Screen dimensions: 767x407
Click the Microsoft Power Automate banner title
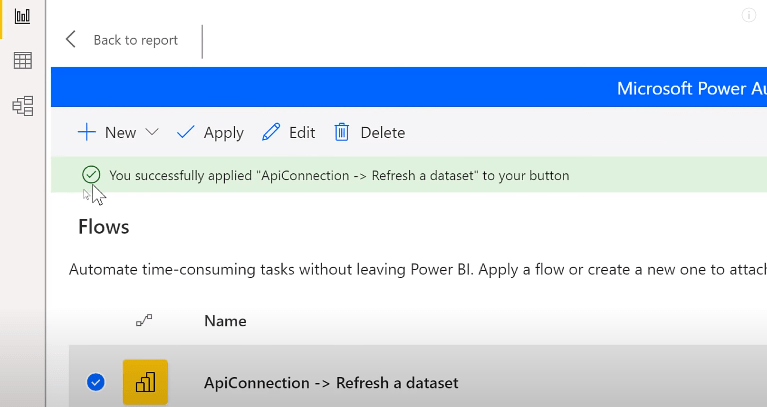[x=692, y=89]
